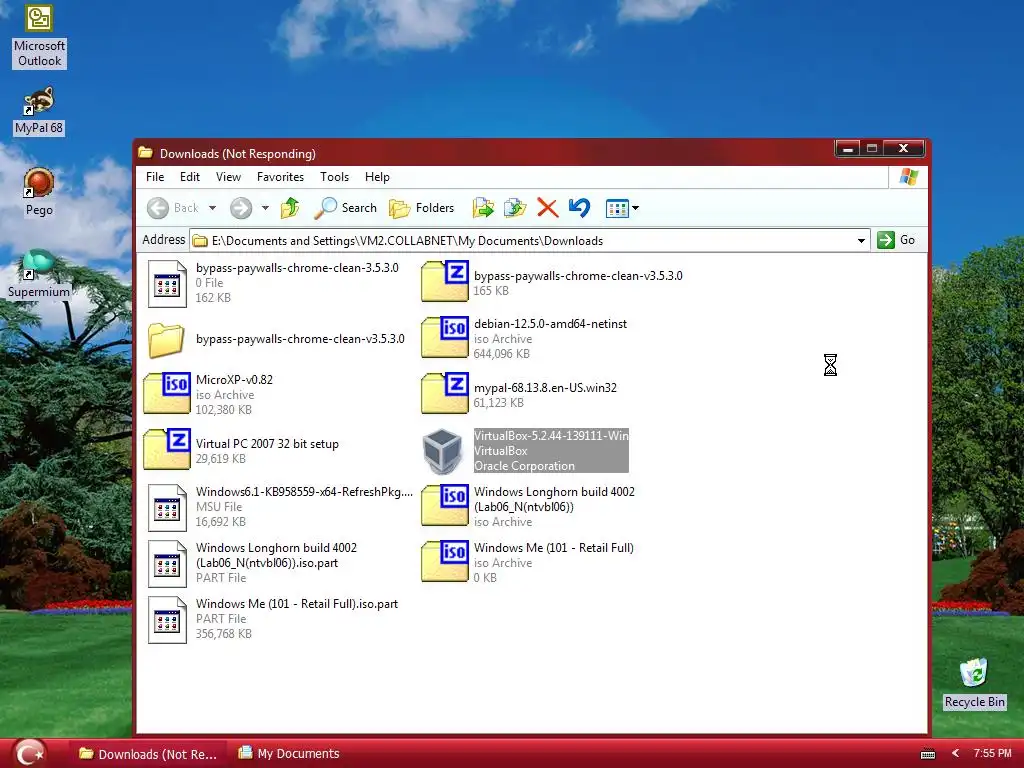The height and width of the screenshot is (768, 1024).
Task: Select the VirtualBox installer cube icon
Action: click(443, 451)
